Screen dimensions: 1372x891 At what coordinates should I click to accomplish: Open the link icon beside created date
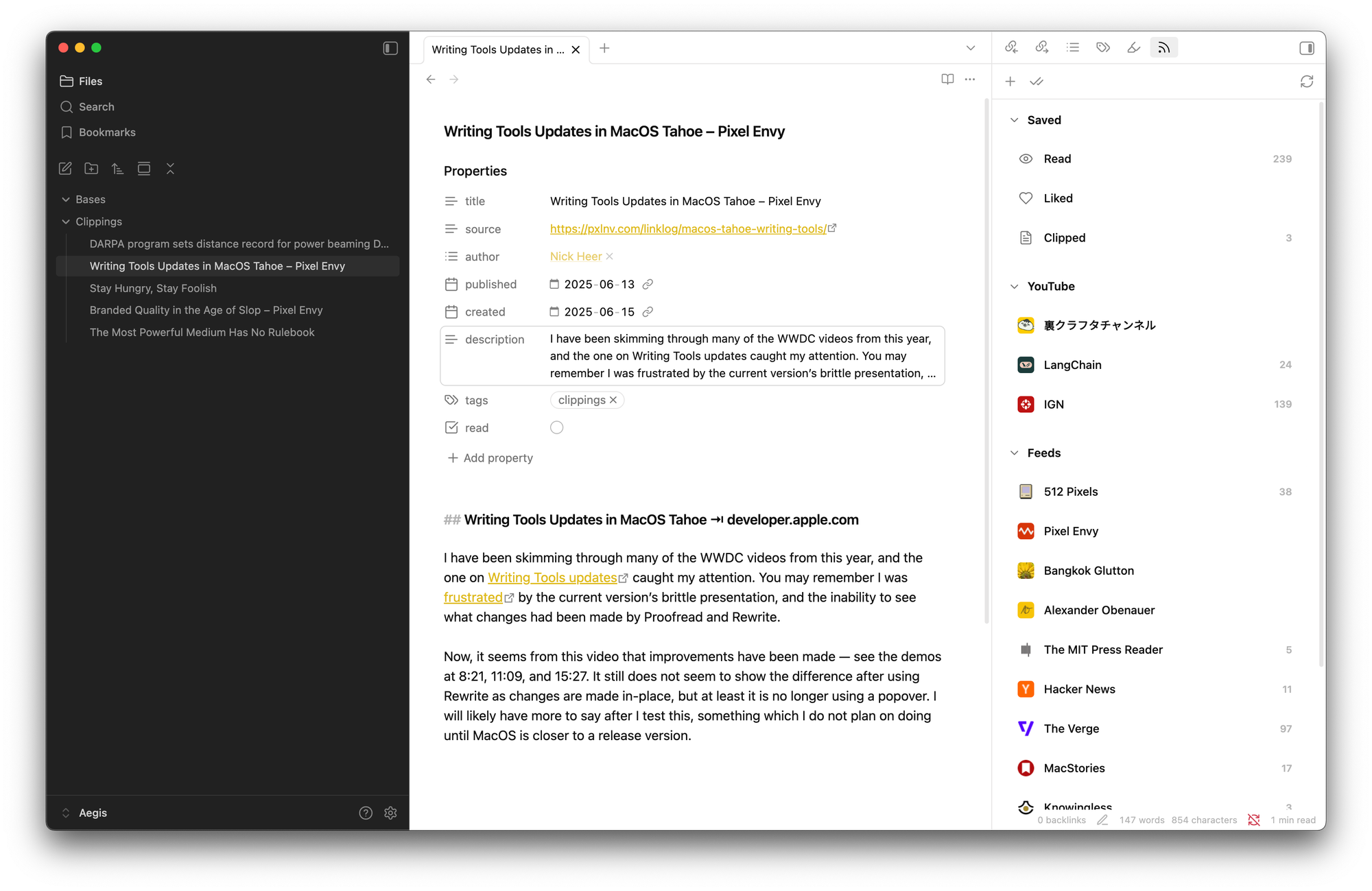click(648, 312)
